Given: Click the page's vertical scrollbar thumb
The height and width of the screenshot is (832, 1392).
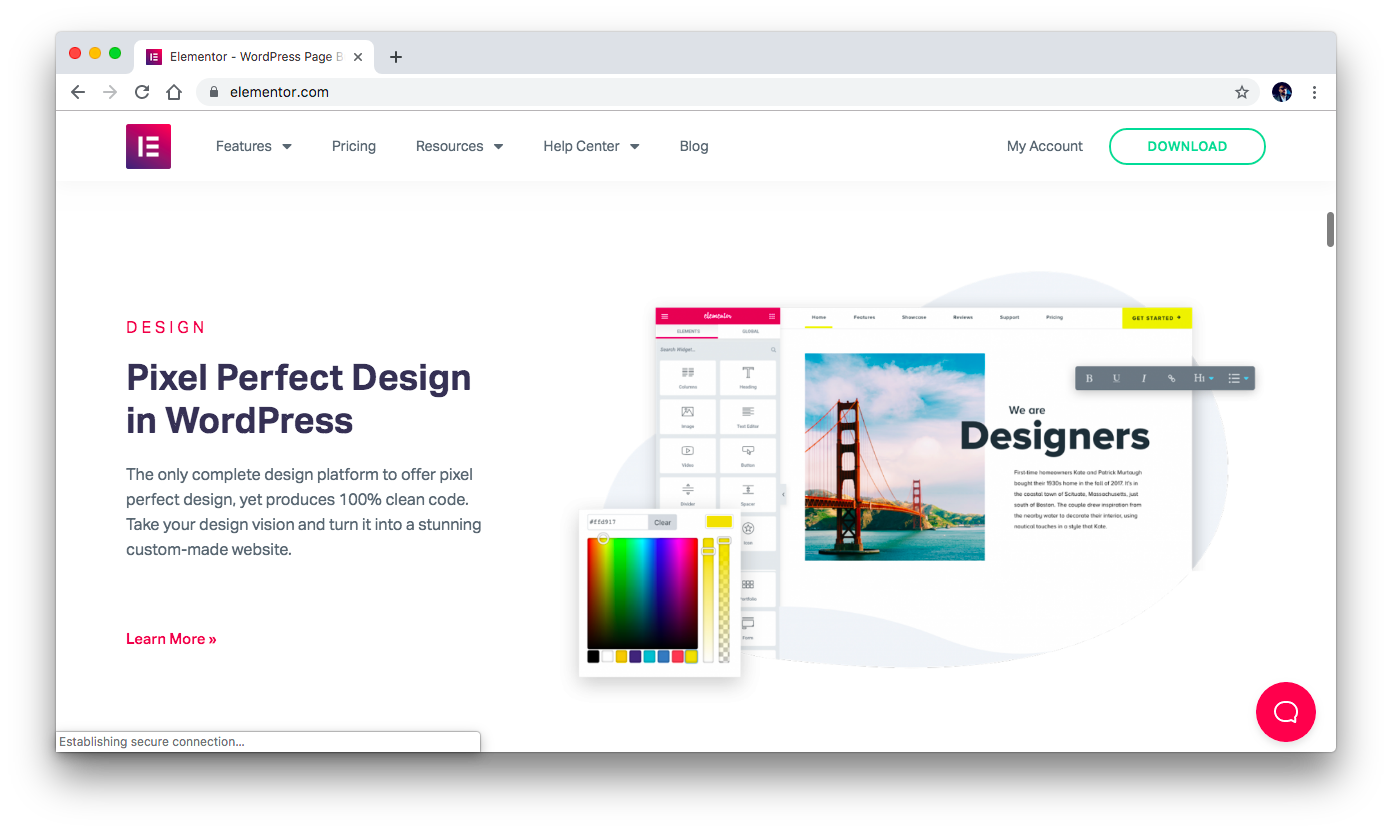Looking at the screenshot, I should coord(1330,229).
